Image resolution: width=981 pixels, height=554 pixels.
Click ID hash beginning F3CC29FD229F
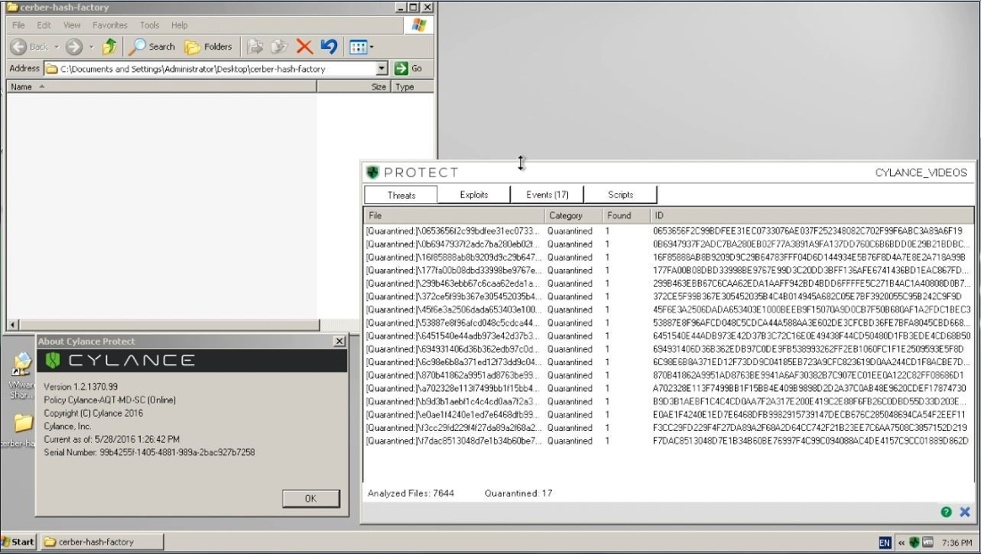click(x=810, y=428)
